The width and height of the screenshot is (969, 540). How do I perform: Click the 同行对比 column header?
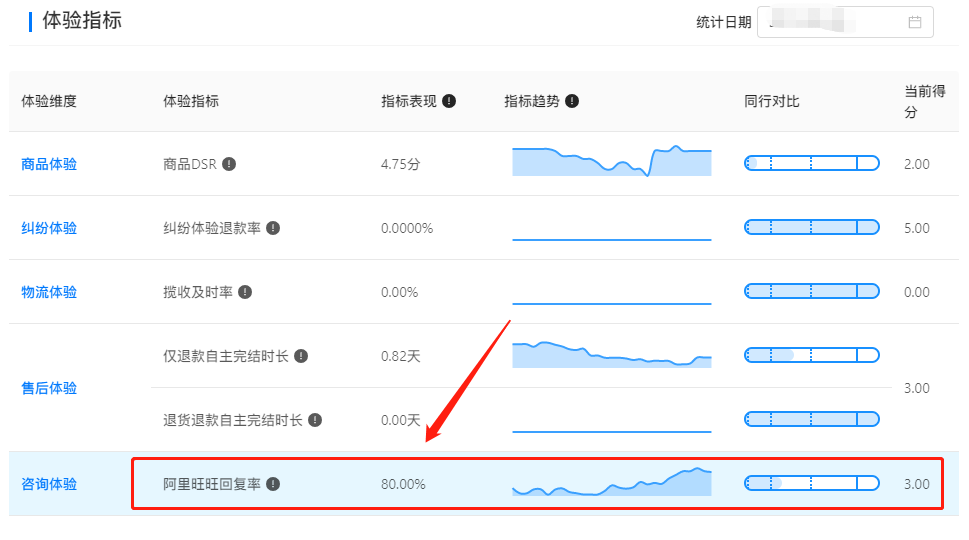click(x=772, y=101)
